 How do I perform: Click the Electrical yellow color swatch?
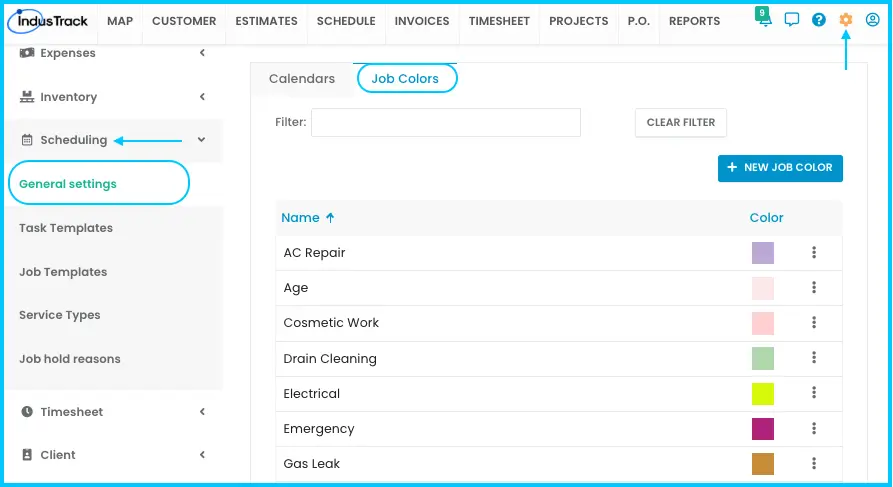[x=763, y=394]
